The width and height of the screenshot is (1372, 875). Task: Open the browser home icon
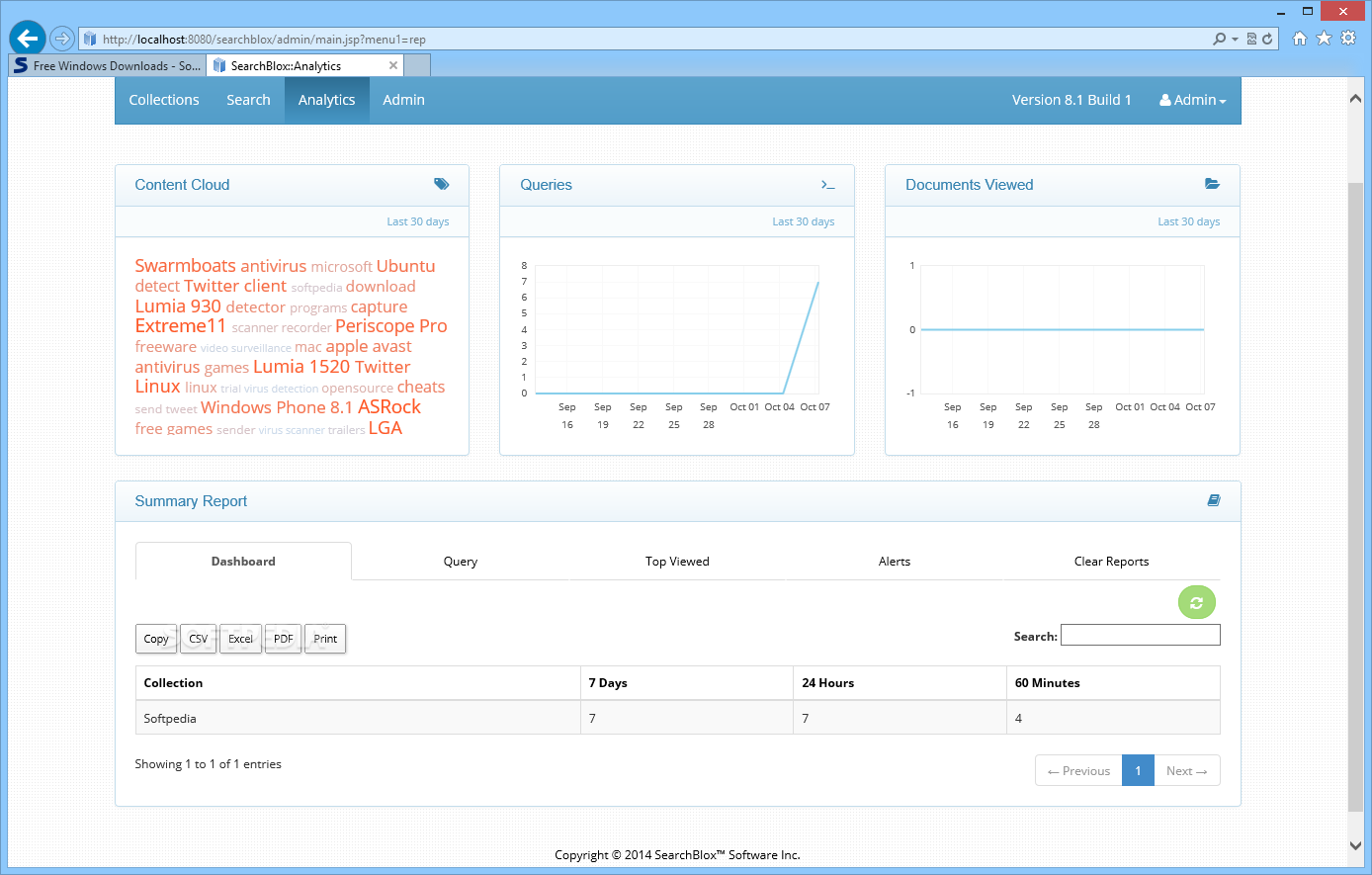1299,39
